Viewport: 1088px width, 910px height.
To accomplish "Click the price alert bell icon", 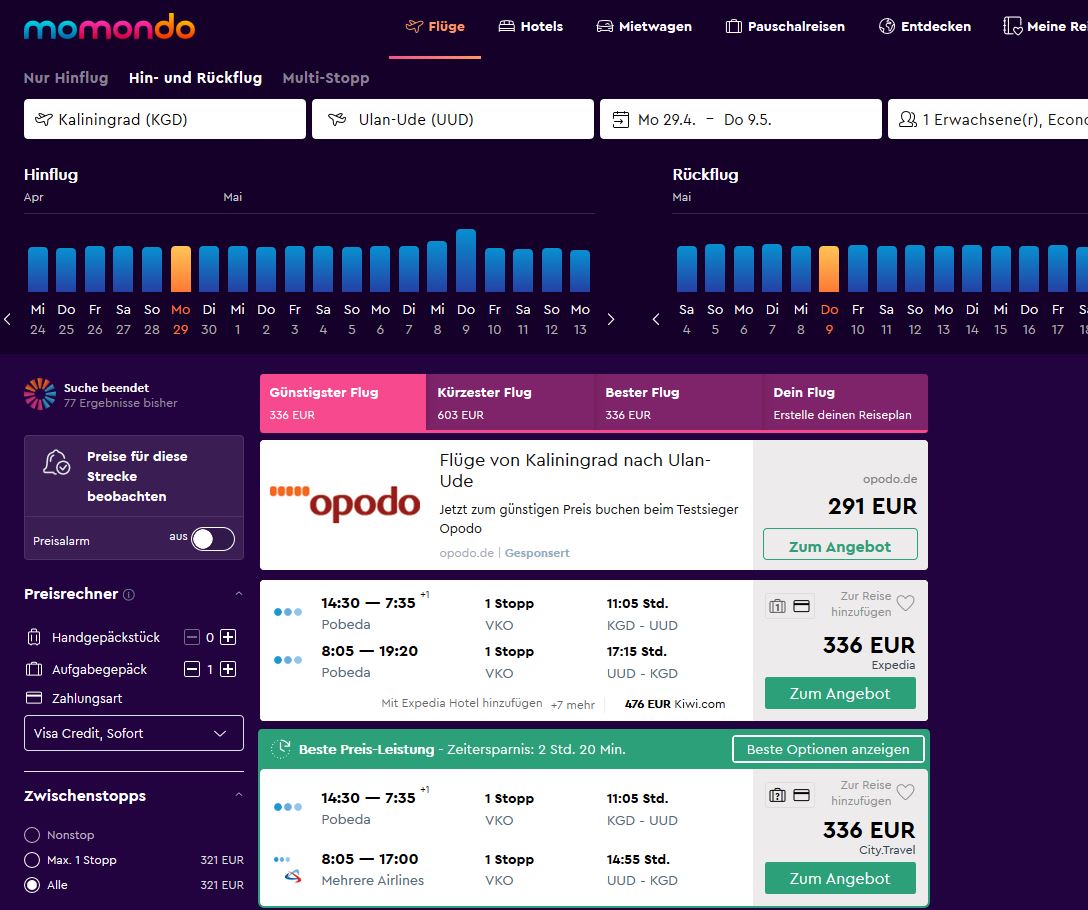I will point(56,462).
